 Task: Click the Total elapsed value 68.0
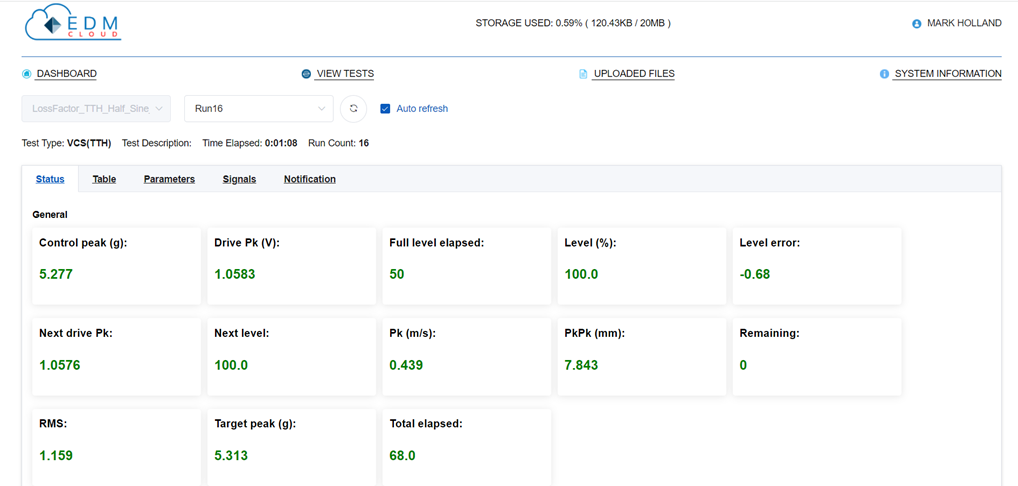[x=403, y=456]
